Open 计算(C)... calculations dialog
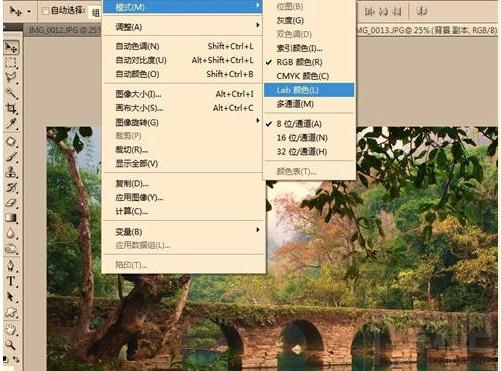The width and height of the screenshot is (501, 371). pos(183,211)
